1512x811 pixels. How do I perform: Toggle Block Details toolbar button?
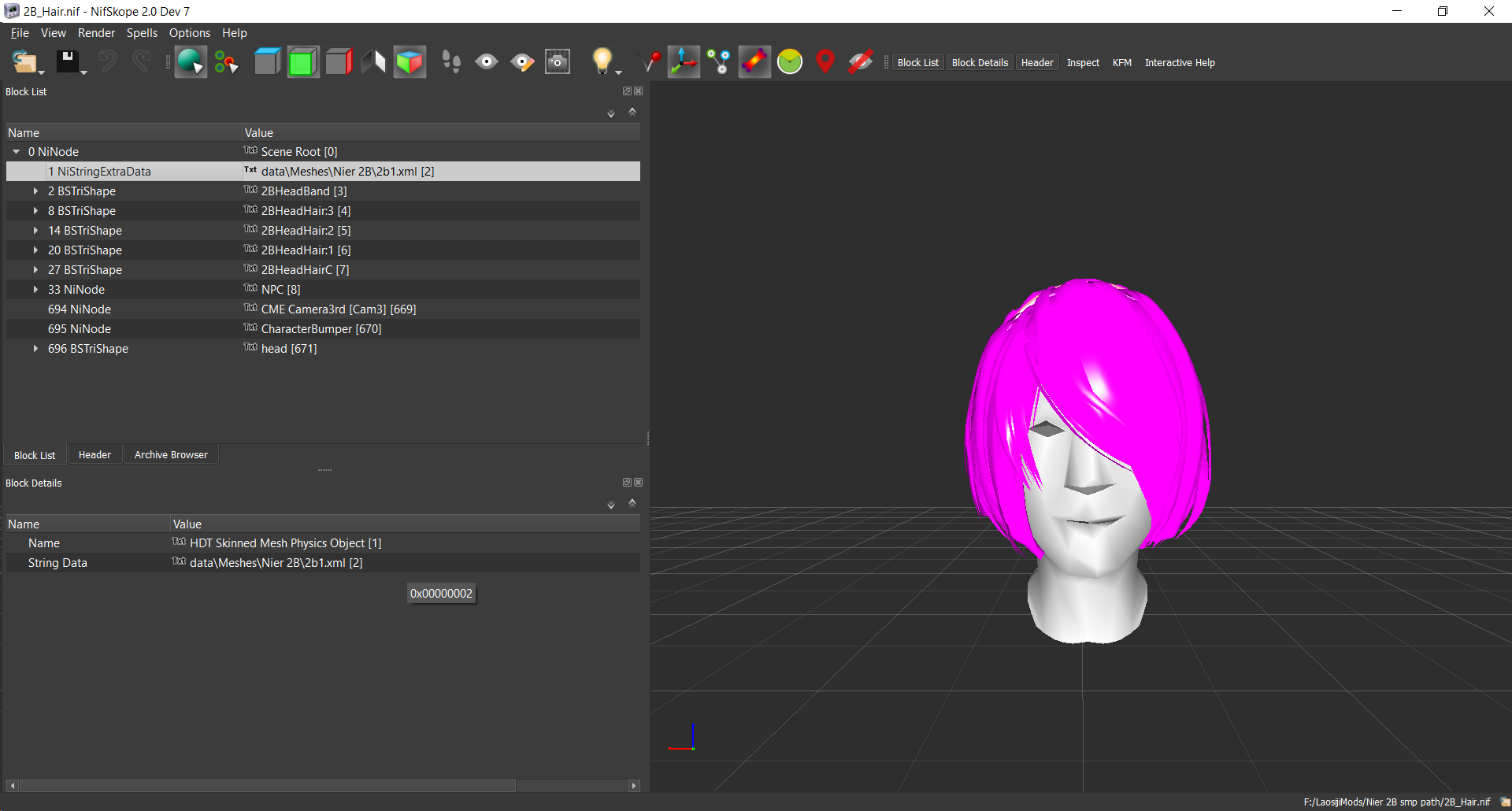coord(980,62)
